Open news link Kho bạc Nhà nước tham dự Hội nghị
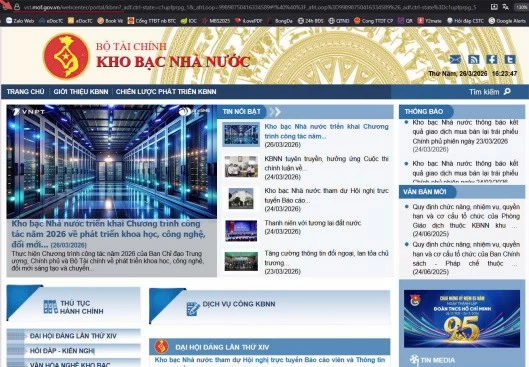Image resolution: width=529 pixels, height=367 pixels. coord(326,195)
